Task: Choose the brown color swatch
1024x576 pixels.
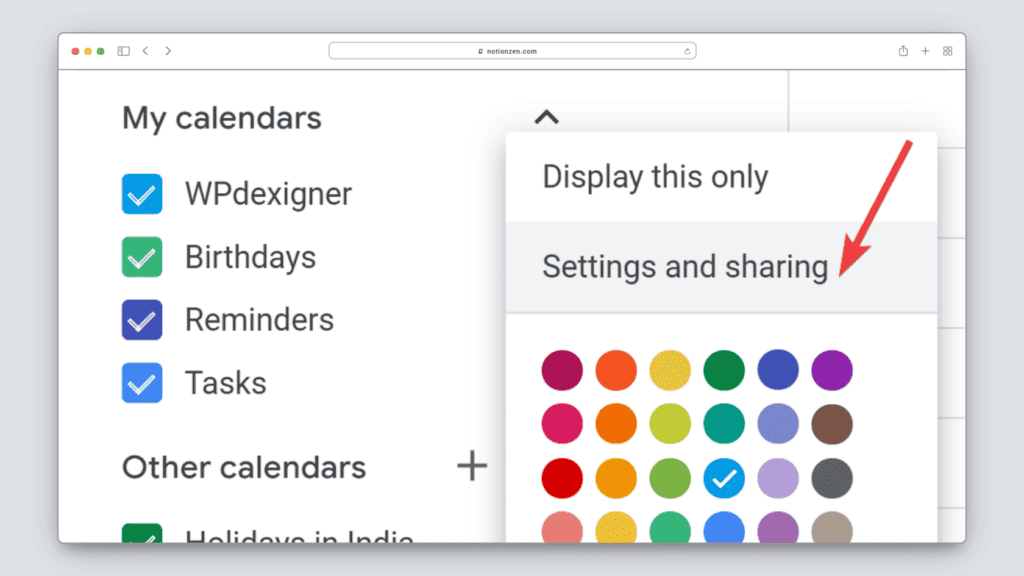Action: [x=832, y=424]
